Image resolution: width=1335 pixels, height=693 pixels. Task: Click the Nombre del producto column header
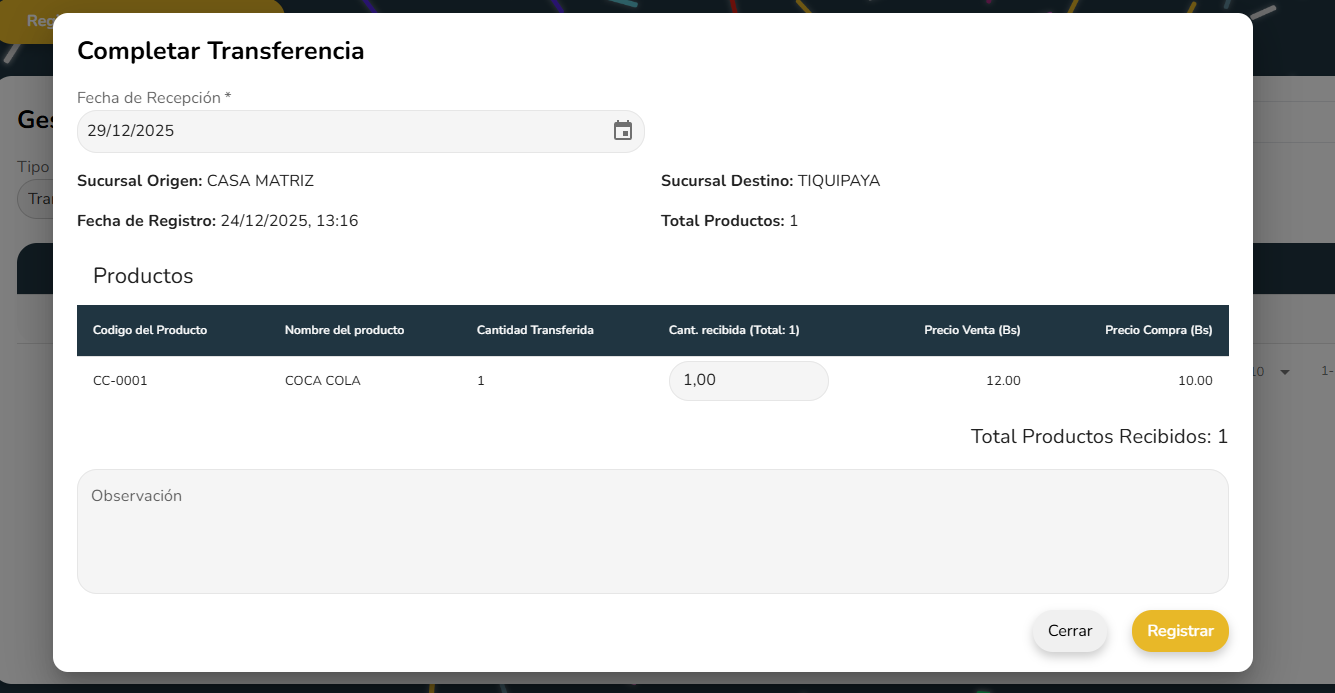344,330
